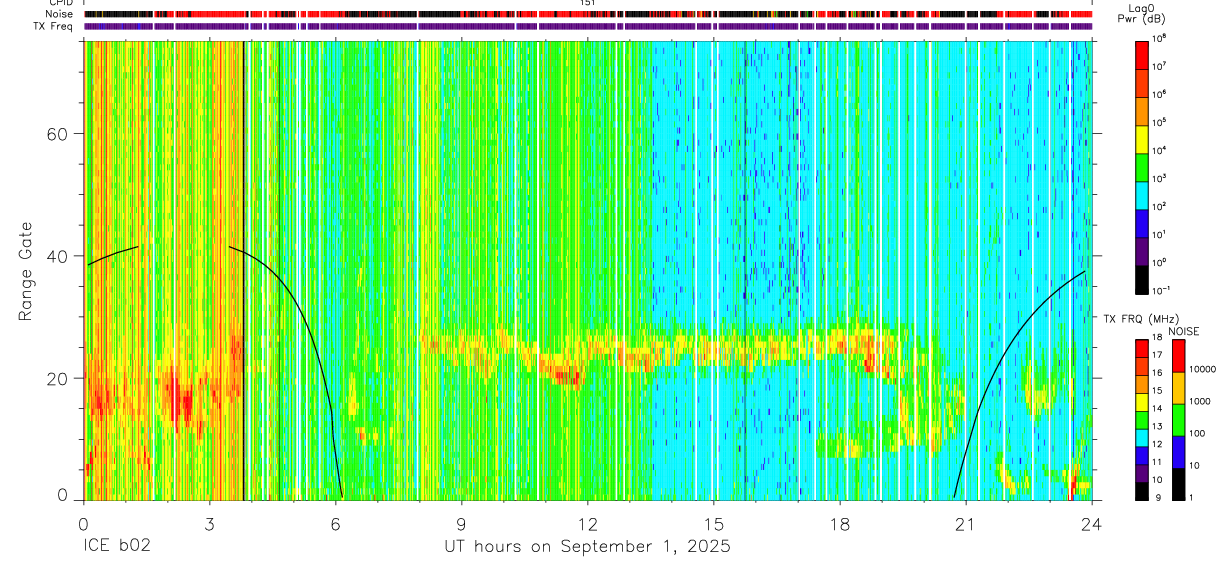Click the "Range Gate" y-axis label

pyautogui.click(x=27, y=269)
